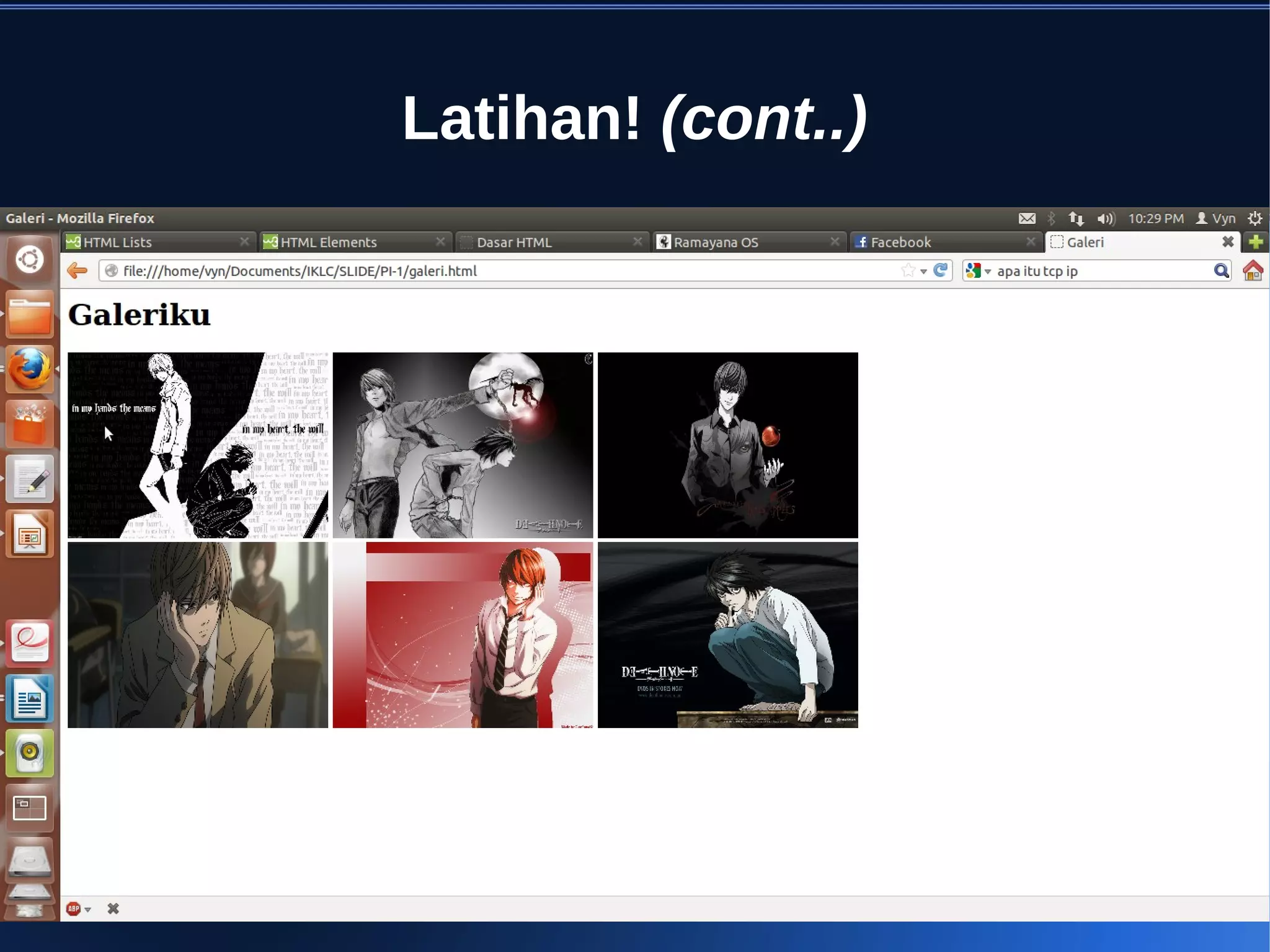This screenshot has width=1270, height=952.
Task: Select the Galeri tab
Action: (1143, 242)
